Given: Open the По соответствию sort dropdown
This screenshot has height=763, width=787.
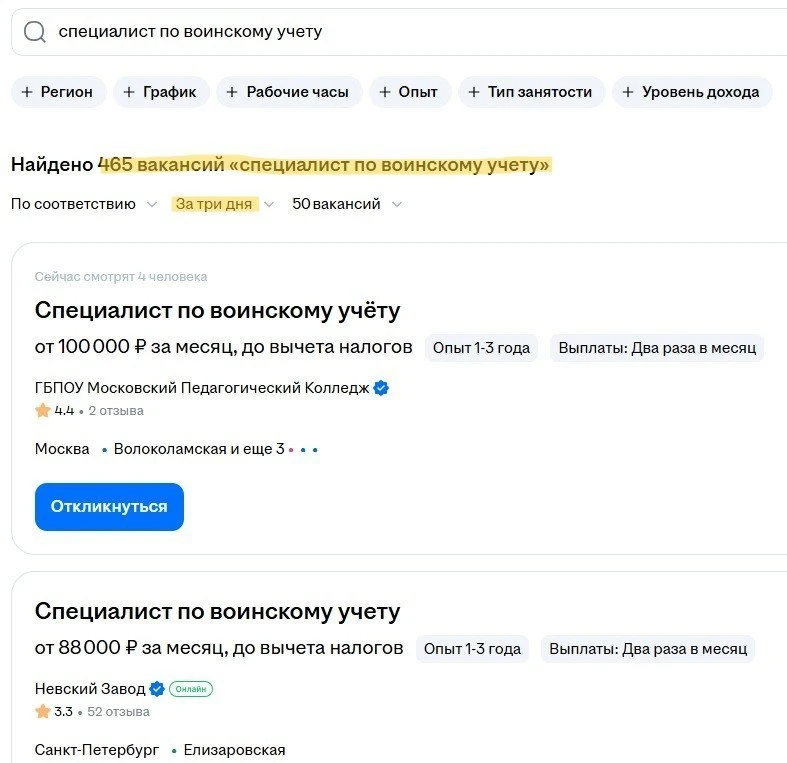Looking at the screenshot, I should [x=84, y=204].
